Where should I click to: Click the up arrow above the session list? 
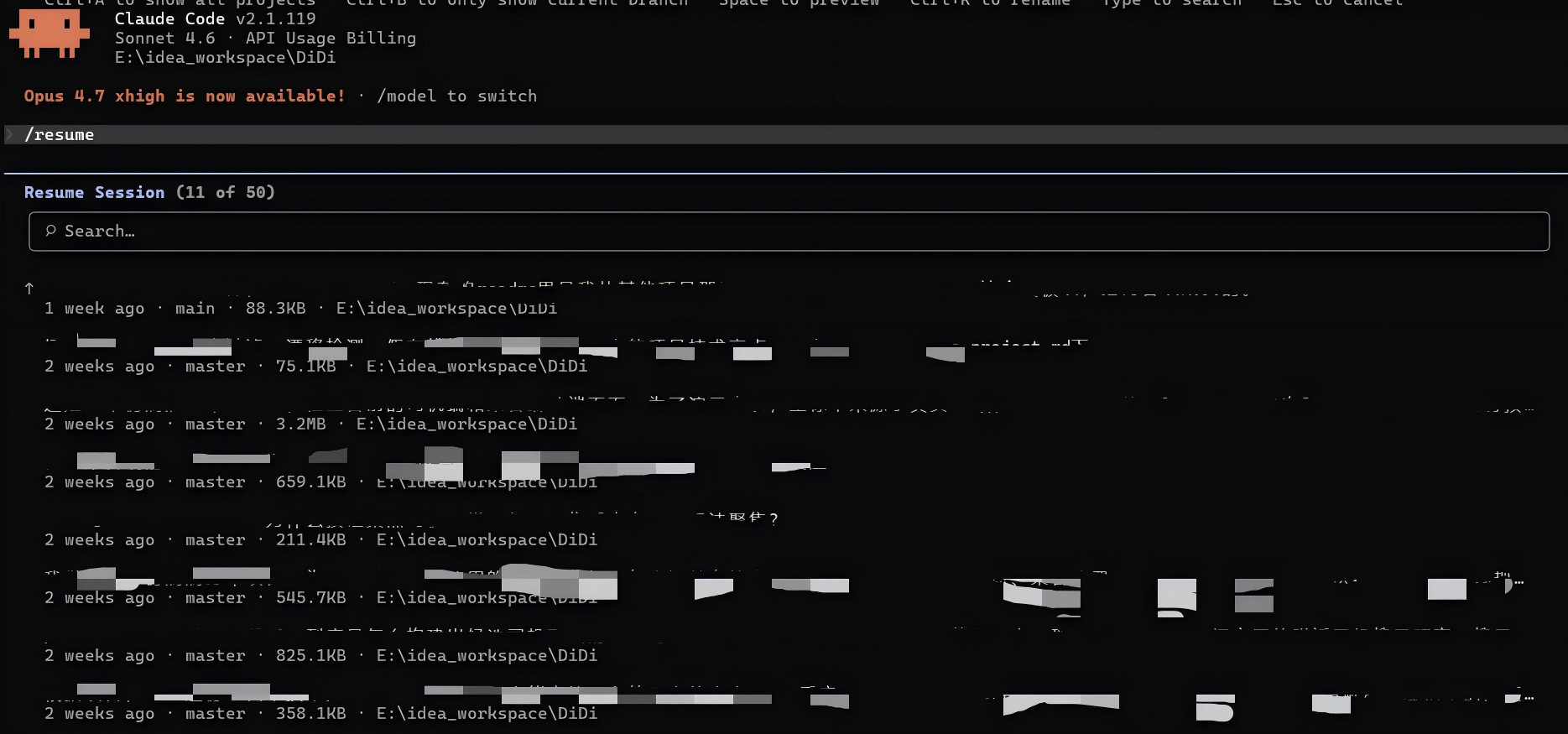point(29,289)
